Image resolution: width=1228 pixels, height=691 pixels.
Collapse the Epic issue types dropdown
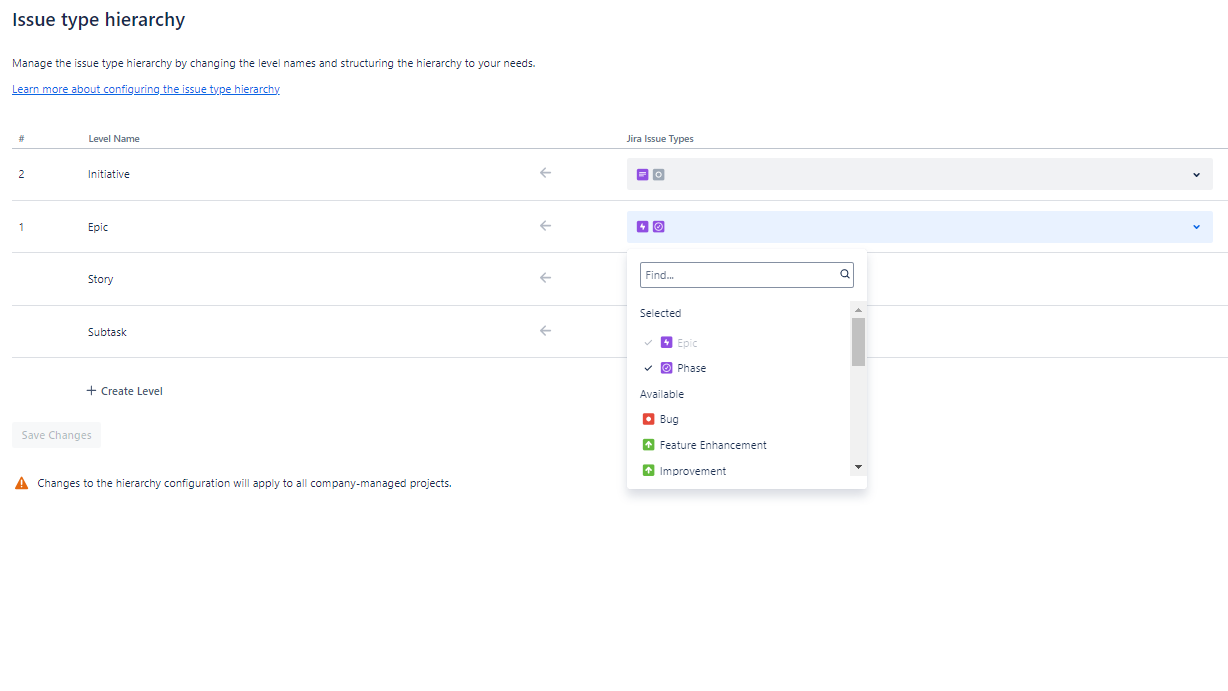click(x=920, y=227)
